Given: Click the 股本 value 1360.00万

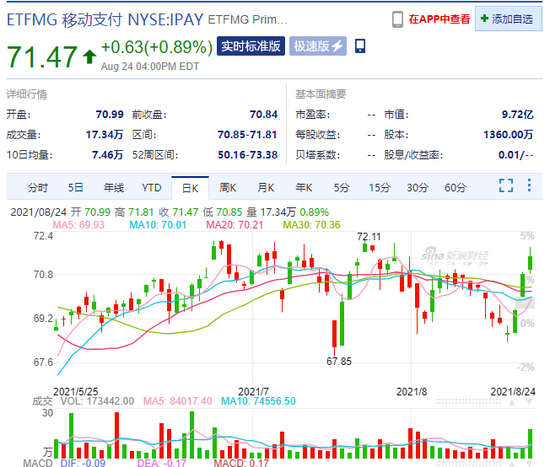Looking at the screenshot, I should coord(508,134).
